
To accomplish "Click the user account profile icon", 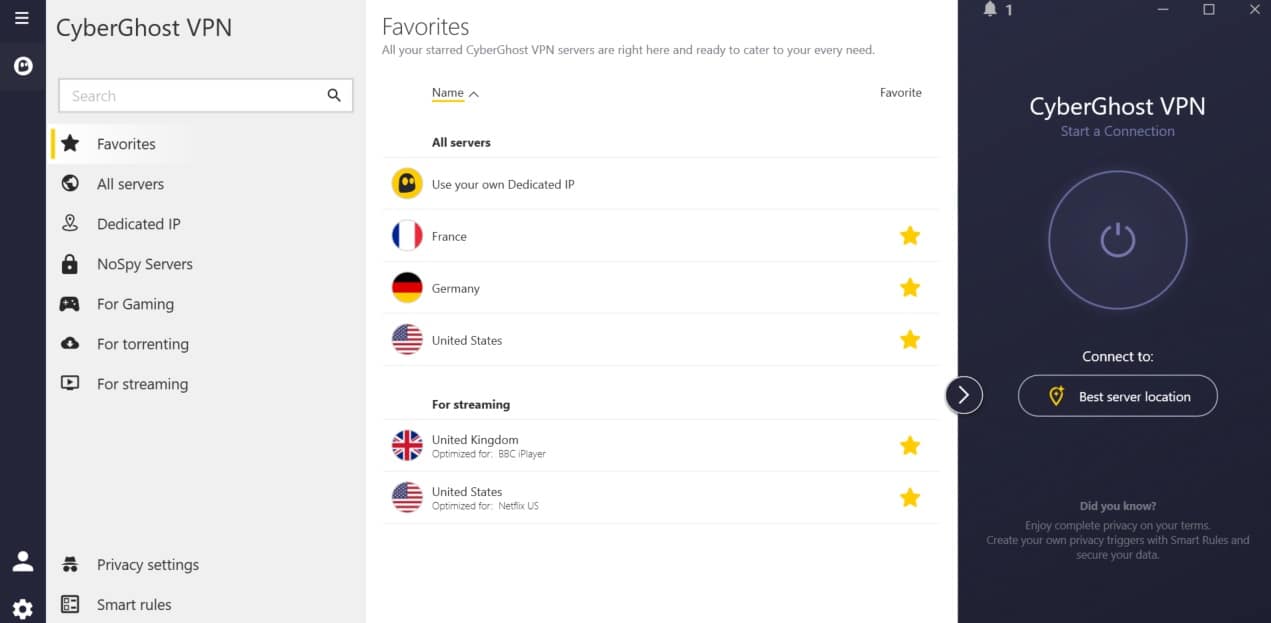I will (22, 561).
